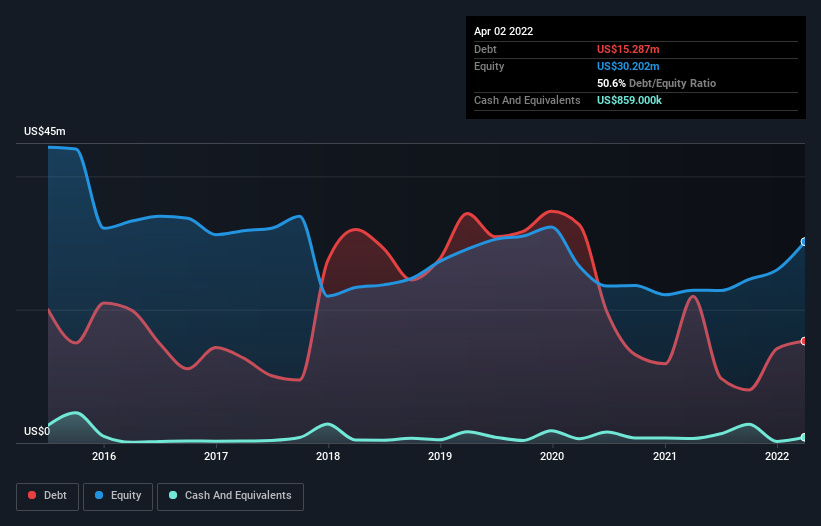The image size is (821, 526).
Task: Select the 2016 axis label
Action: [x=104, y=456]
